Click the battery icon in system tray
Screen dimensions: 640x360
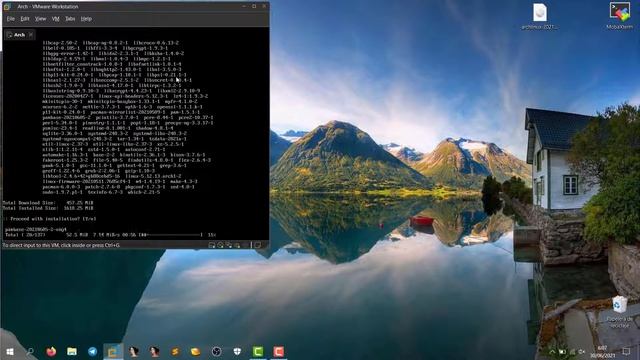click(x=562, y=352)
